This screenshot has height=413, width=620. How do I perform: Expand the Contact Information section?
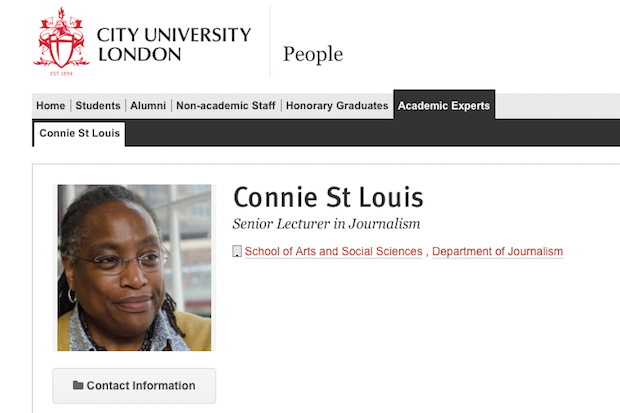pos(141,385)
